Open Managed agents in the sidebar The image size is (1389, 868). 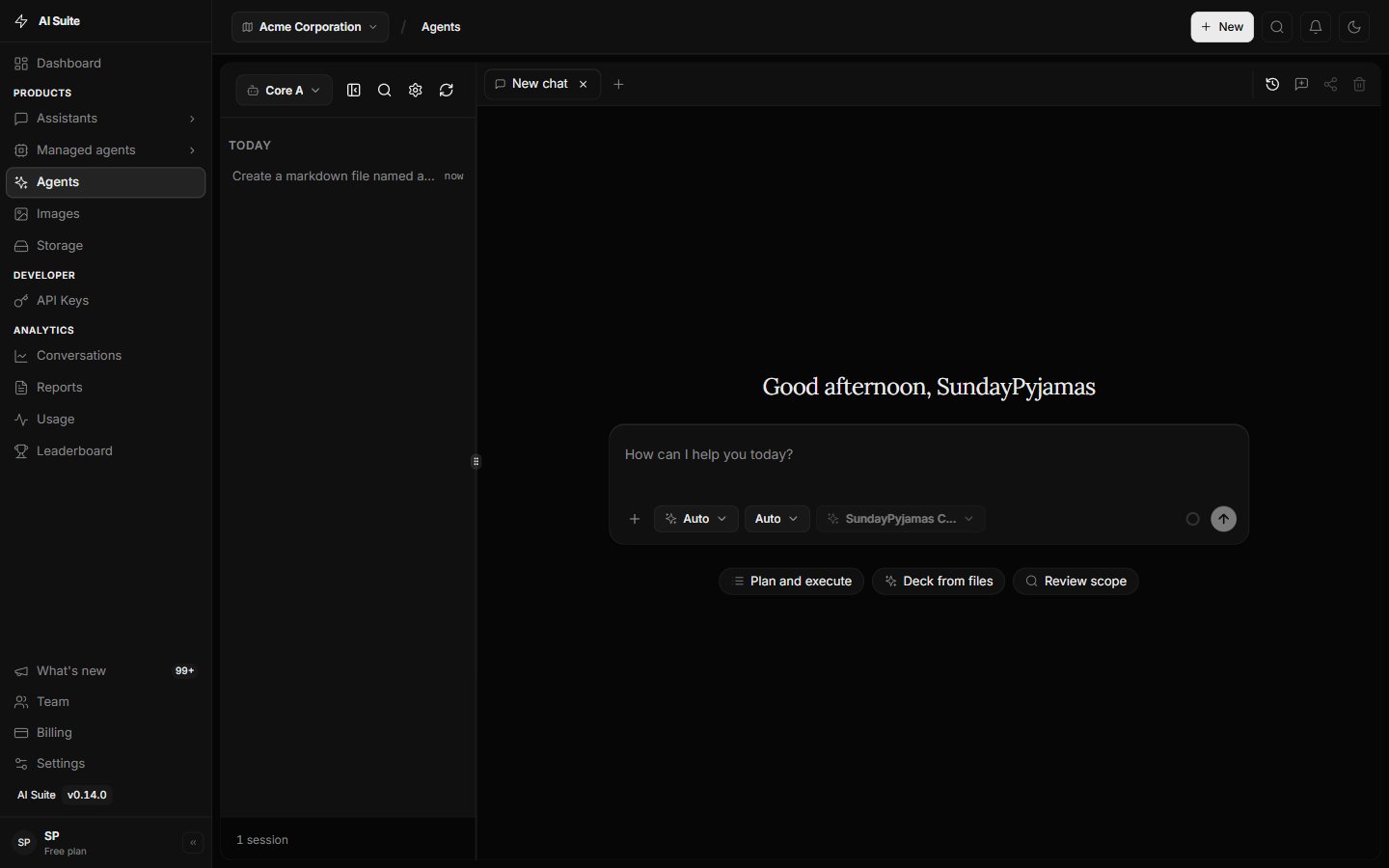tap(106, 150)
